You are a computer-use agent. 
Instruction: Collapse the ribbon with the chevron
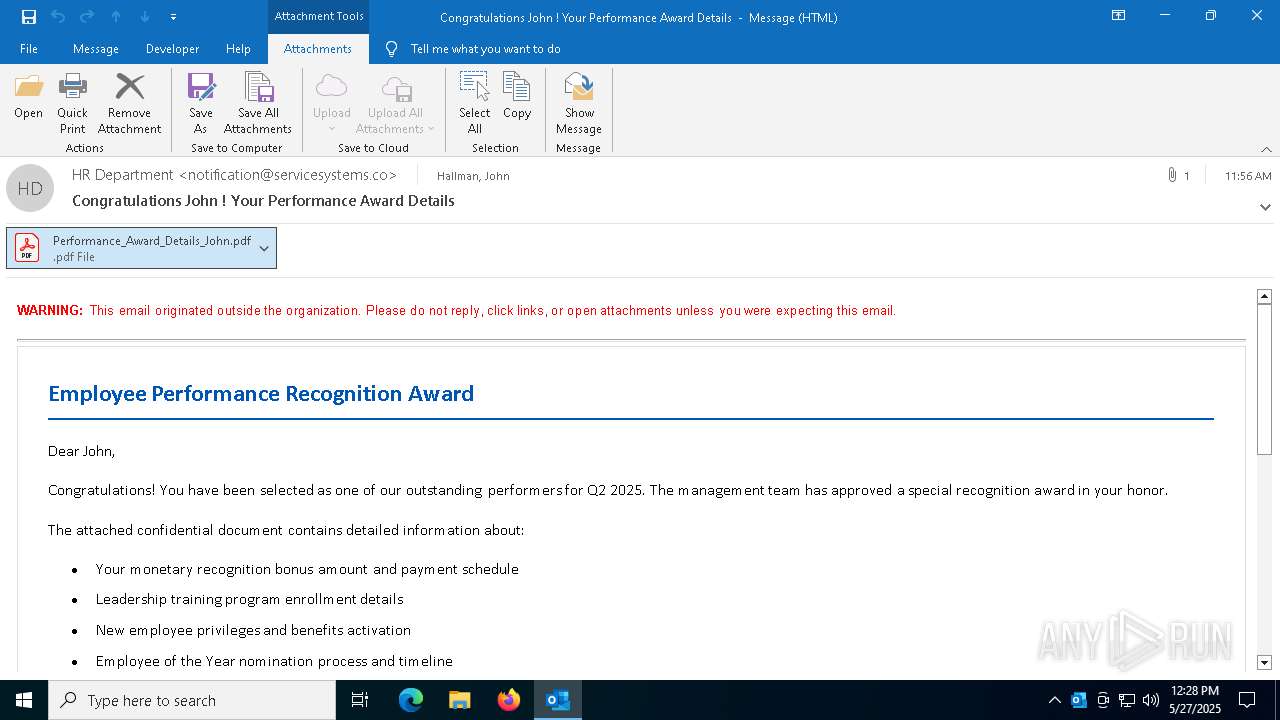pos(1266,149)
